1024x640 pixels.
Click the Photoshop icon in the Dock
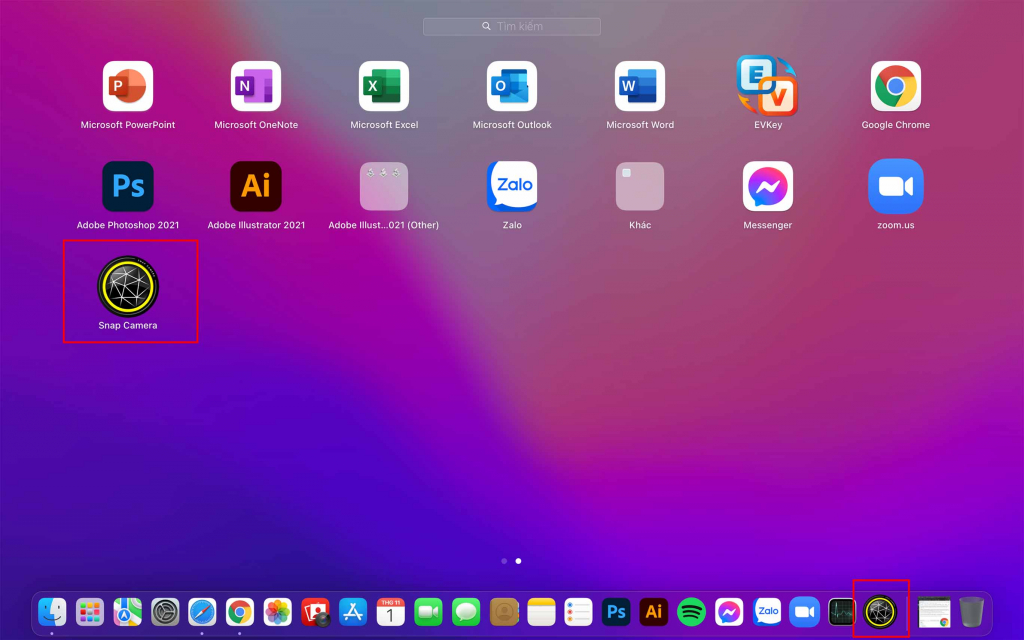click(616, 613)
